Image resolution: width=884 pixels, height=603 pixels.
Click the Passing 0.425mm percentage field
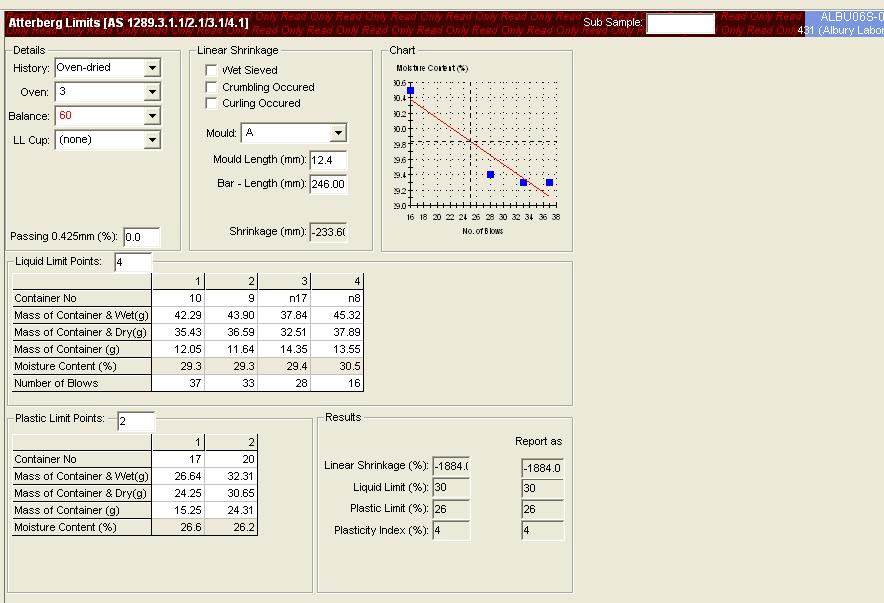pos(141,237)
